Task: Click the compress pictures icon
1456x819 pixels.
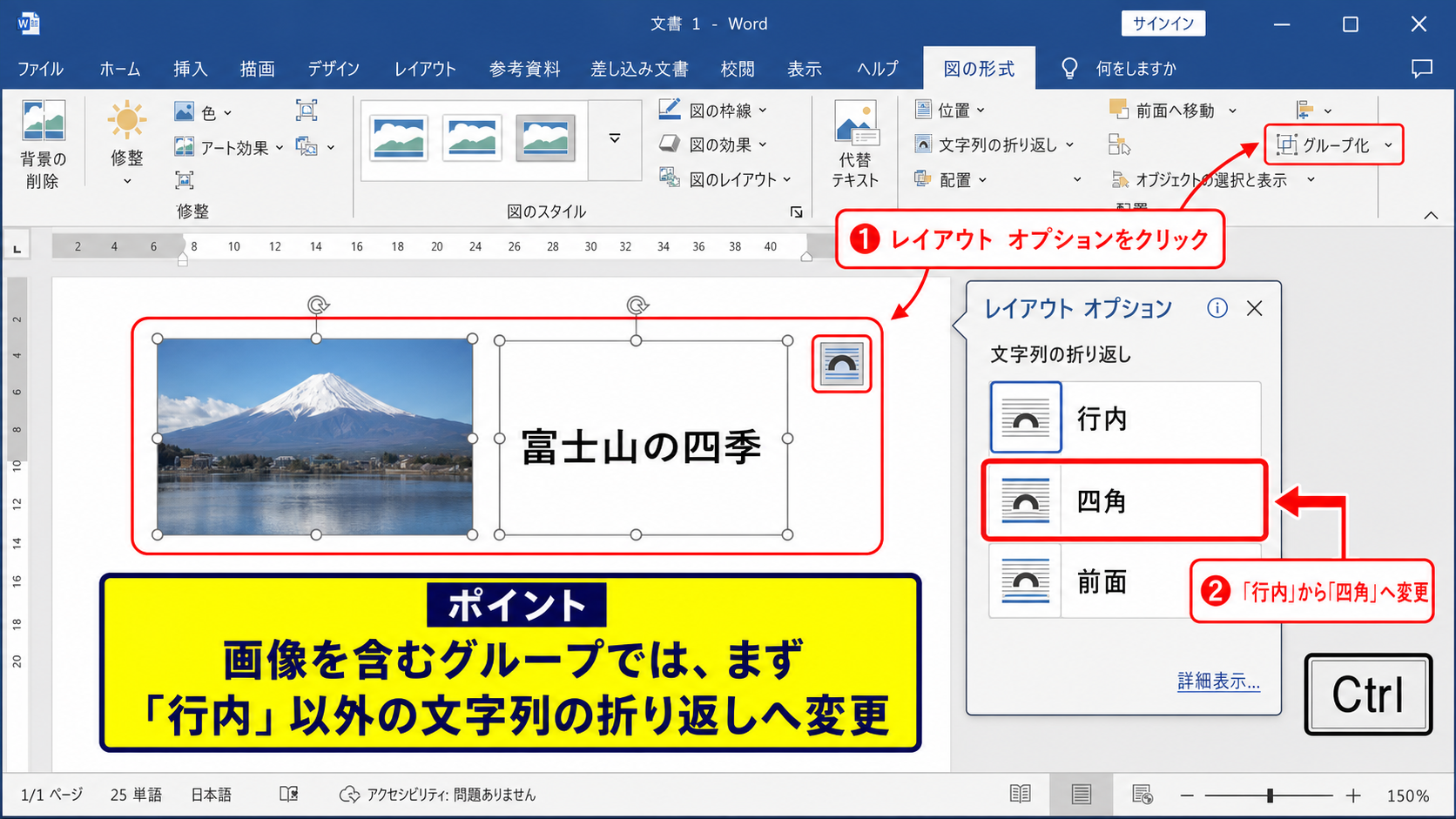Action: [307, 111]
